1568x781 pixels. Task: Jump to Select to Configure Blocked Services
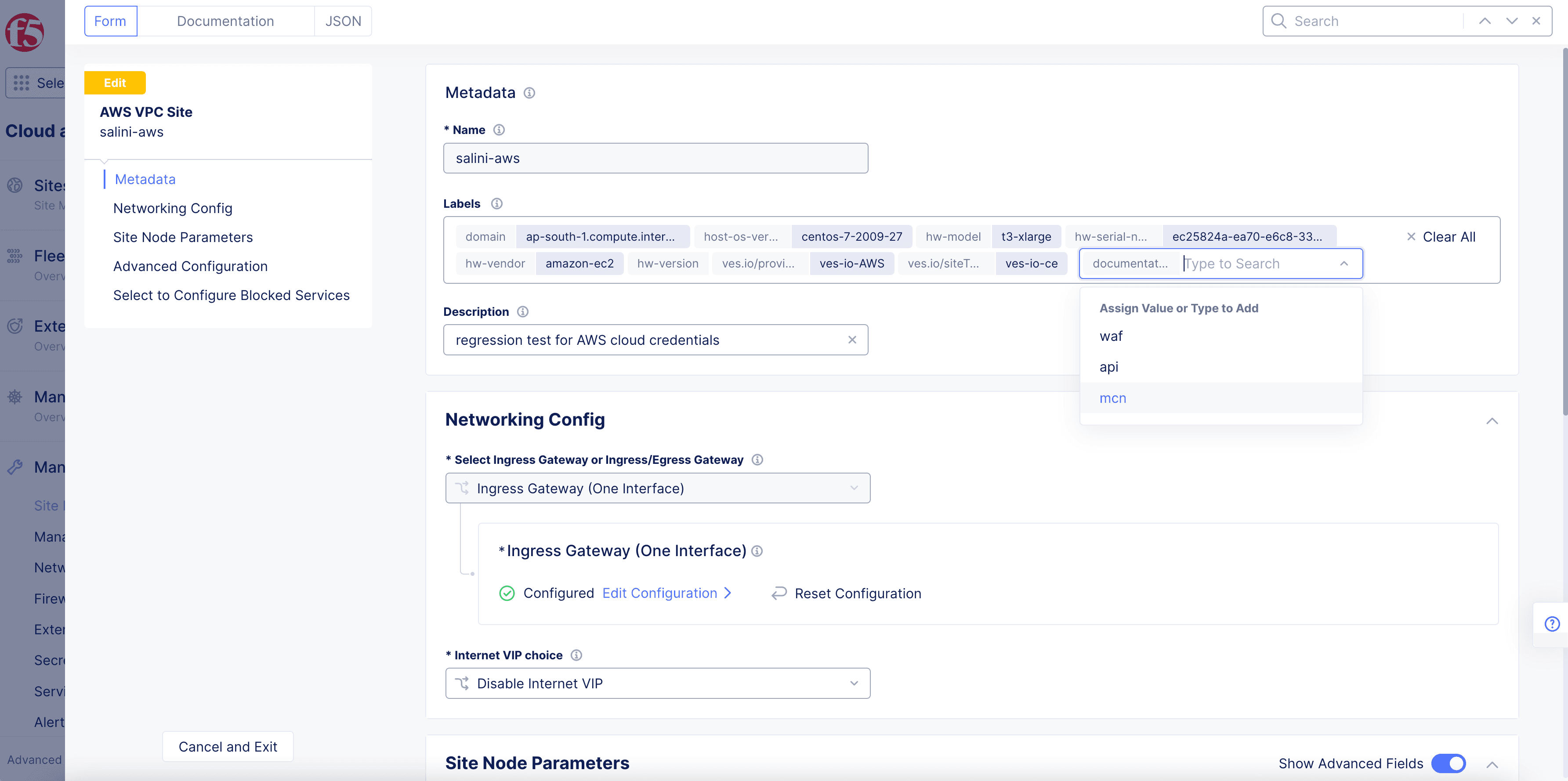point(231,295)
